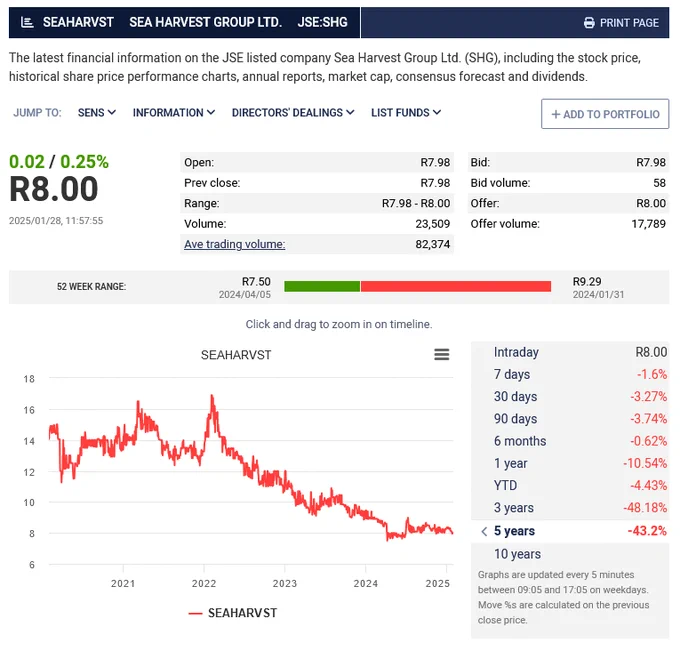680x651 pixels.
Task: Click the Bid volume value 58
Action: tap(659, 183)
